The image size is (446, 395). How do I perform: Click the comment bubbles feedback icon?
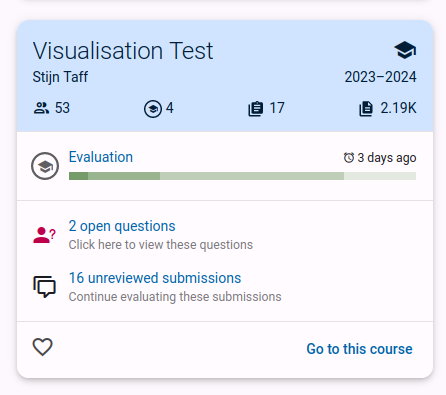coord(44,287)
